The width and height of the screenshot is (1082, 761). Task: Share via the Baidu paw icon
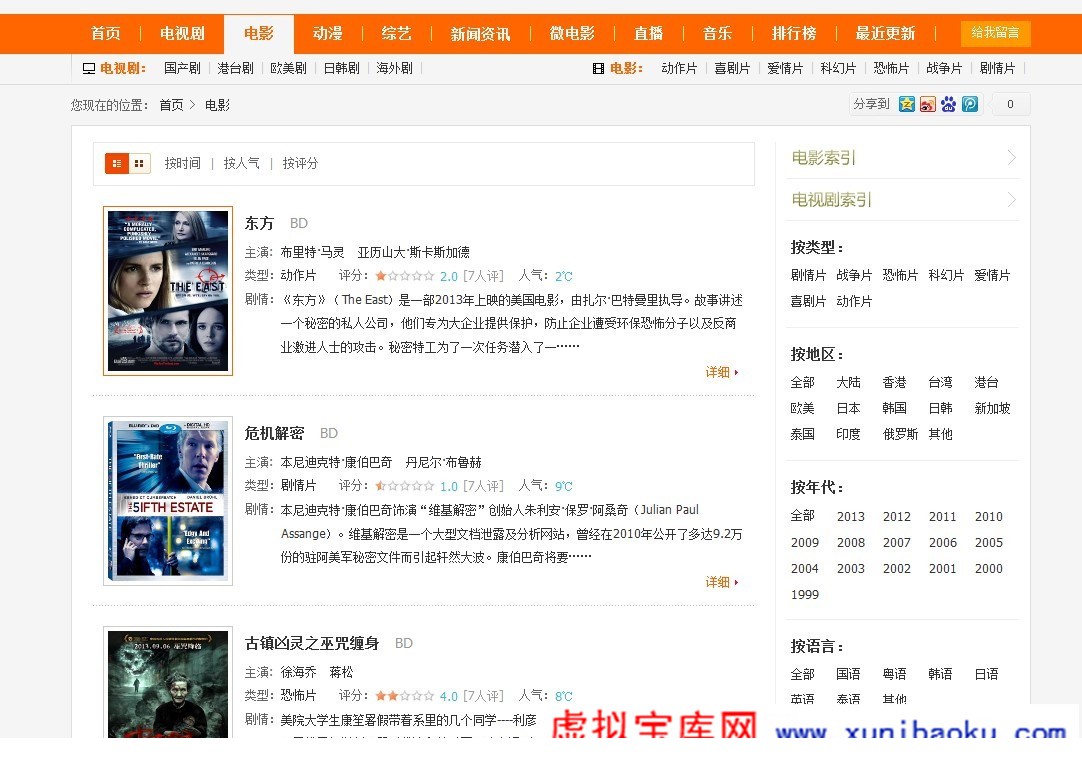tap(949, 104)
